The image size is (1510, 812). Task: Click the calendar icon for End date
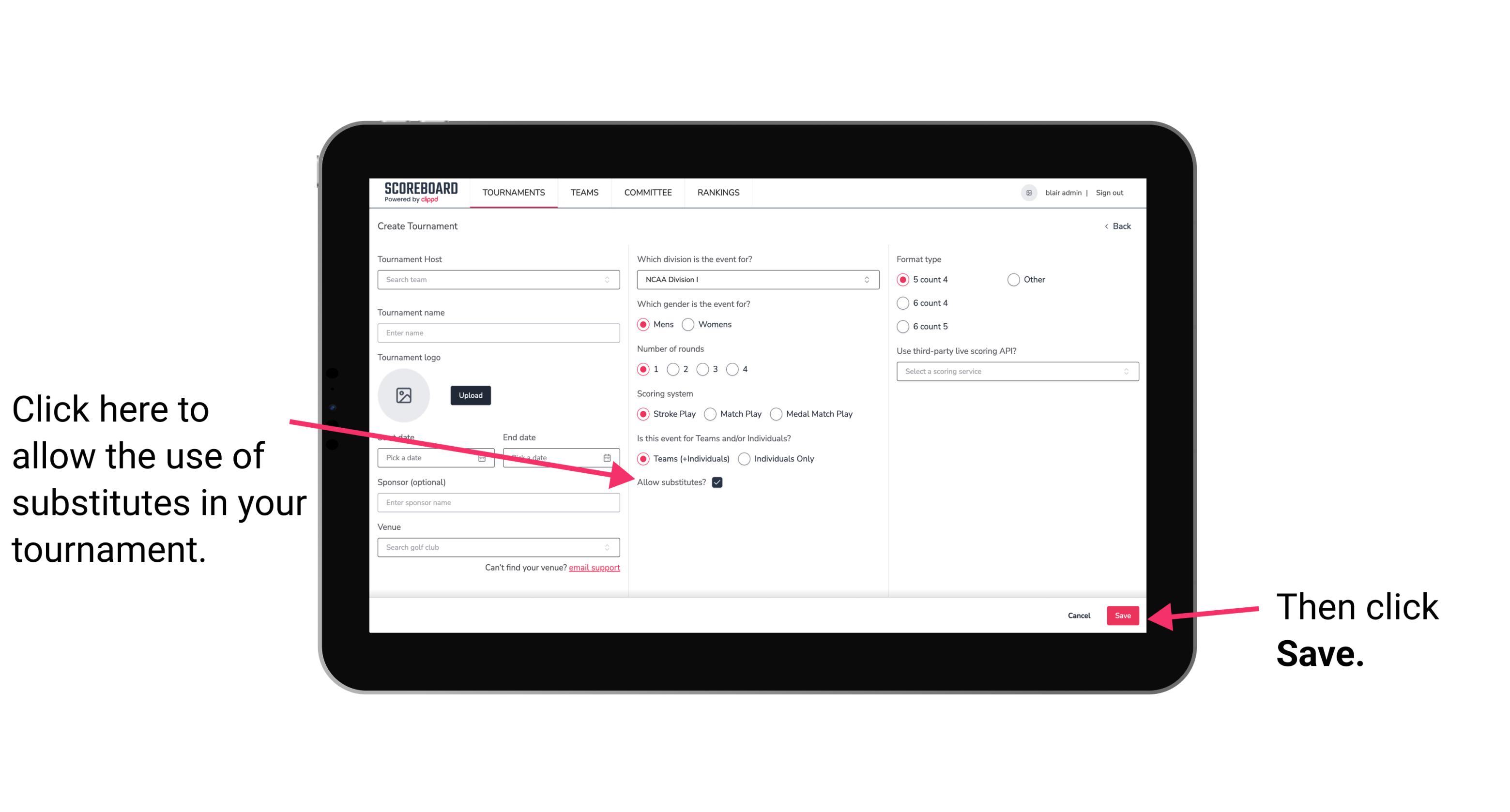click(610, 457)
